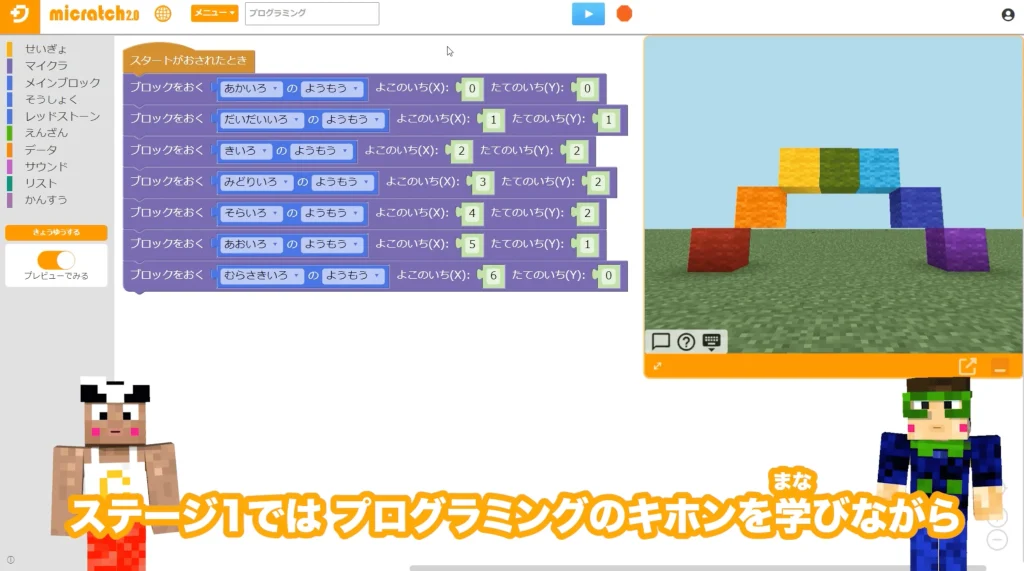Click the horizontal scrollbar at the bottom
This screenshot has width=1024, height=571.
point(697,568)
